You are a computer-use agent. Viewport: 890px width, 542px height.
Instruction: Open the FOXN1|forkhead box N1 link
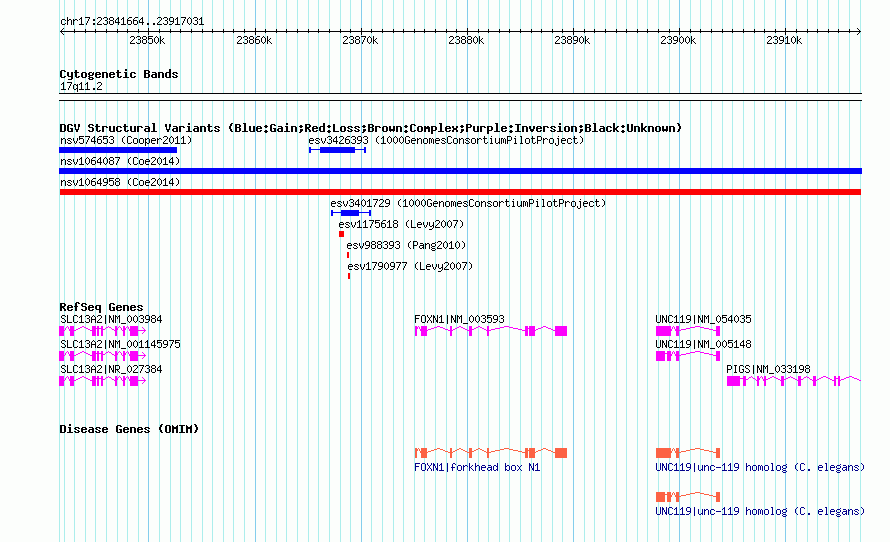(x=477, y=468)
